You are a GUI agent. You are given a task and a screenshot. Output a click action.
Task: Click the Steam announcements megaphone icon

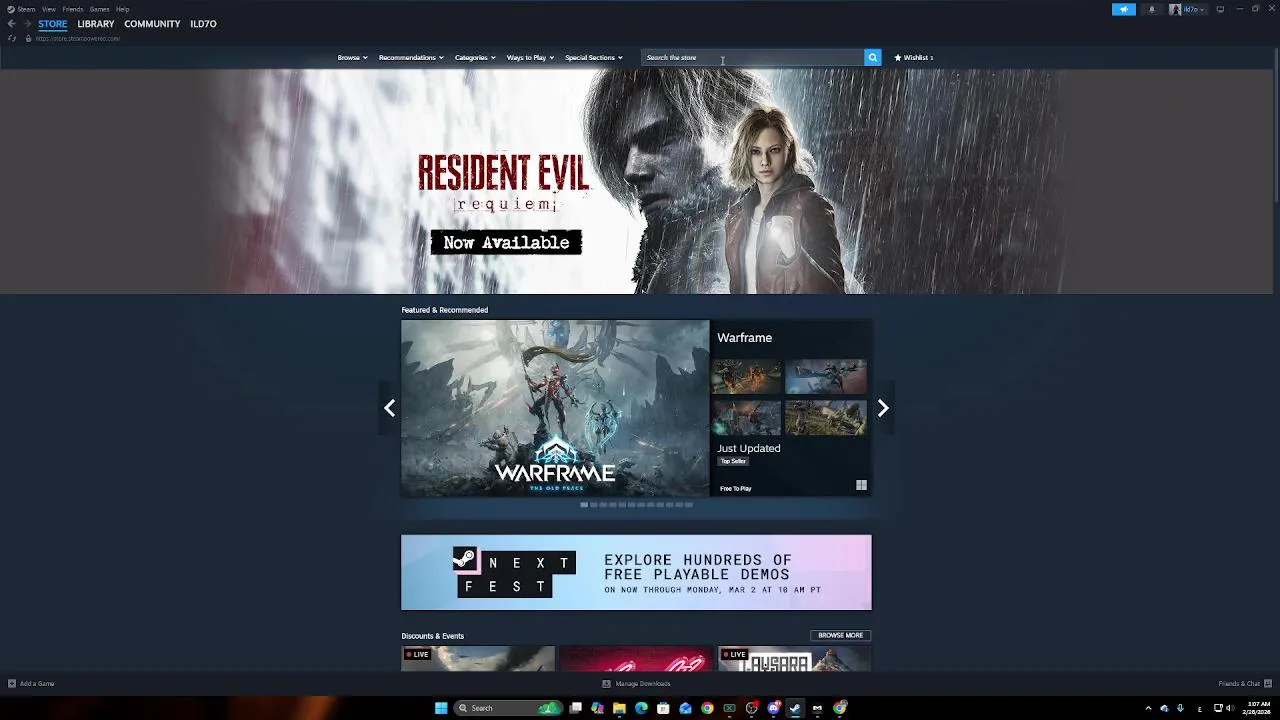1123,9
